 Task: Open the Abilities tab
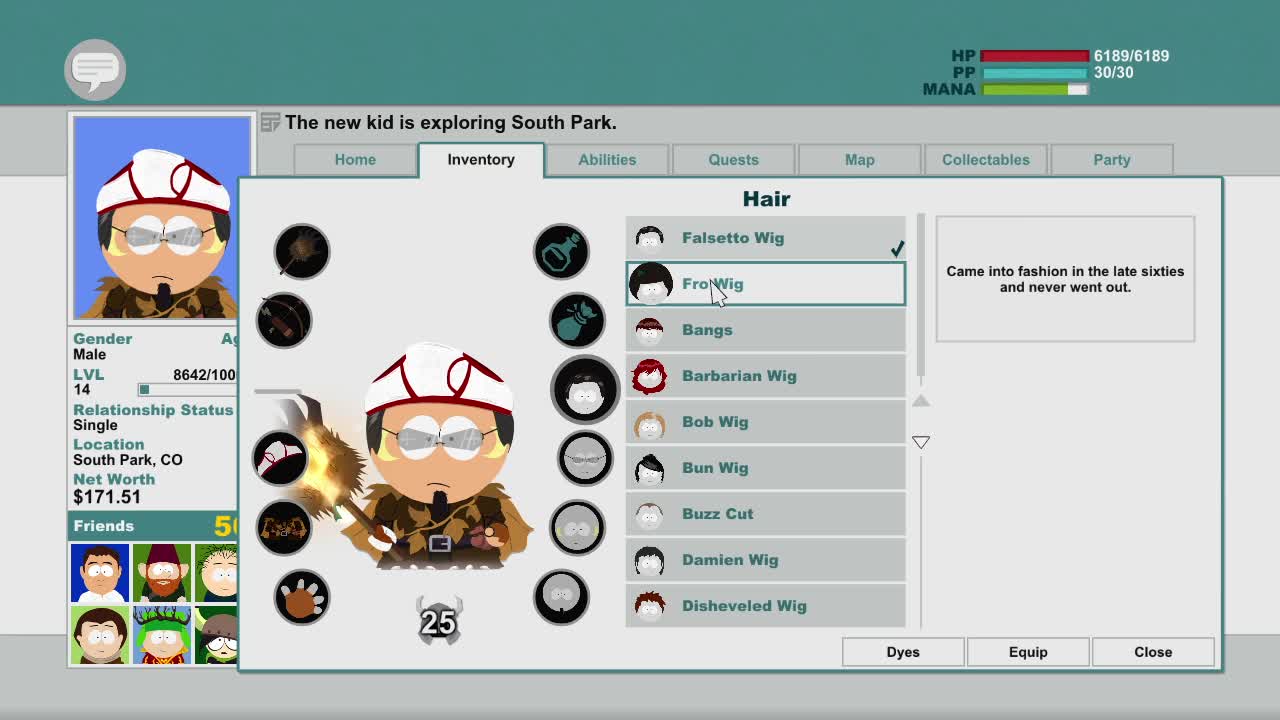tap(607, 160)
